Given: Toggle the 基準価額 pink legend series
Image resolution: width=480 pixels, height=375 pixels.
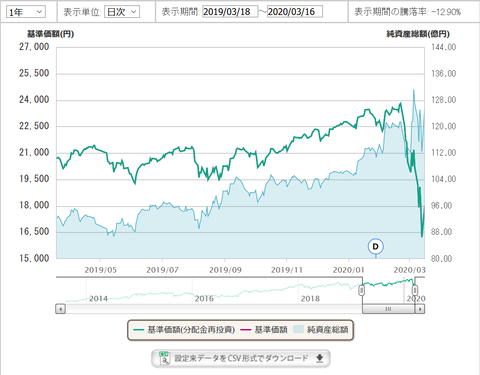Looking at the screenshot, I should (x=263, y=330).
